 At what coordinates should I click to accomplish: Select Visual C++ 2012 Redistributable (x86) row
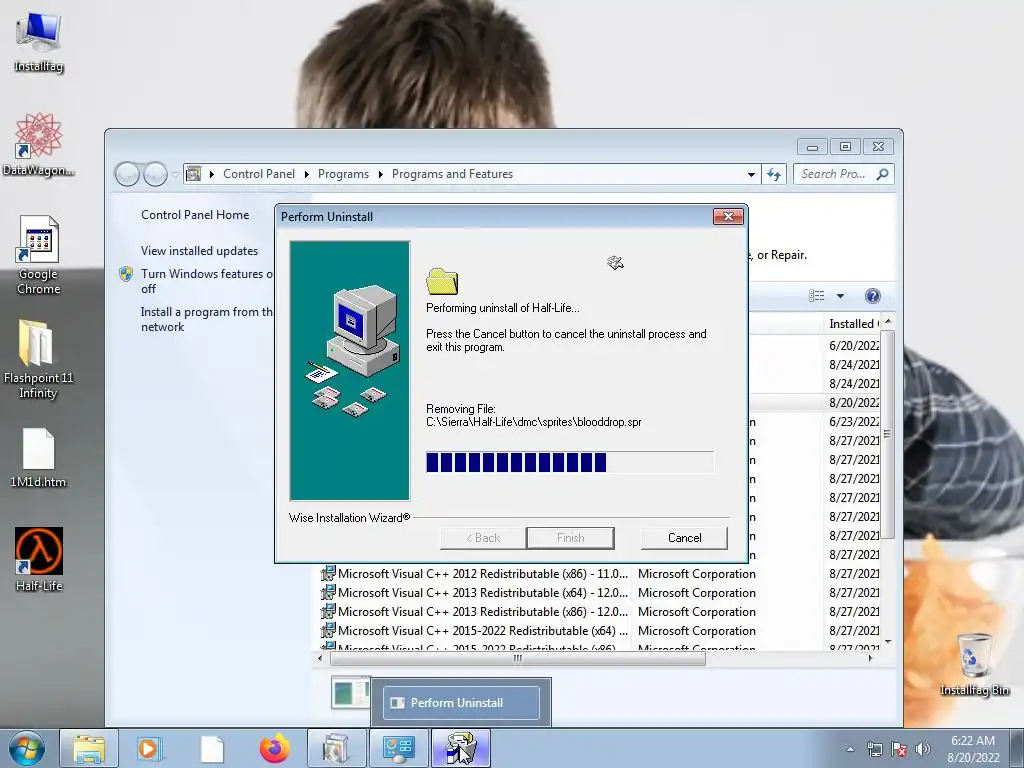point(600,574)
